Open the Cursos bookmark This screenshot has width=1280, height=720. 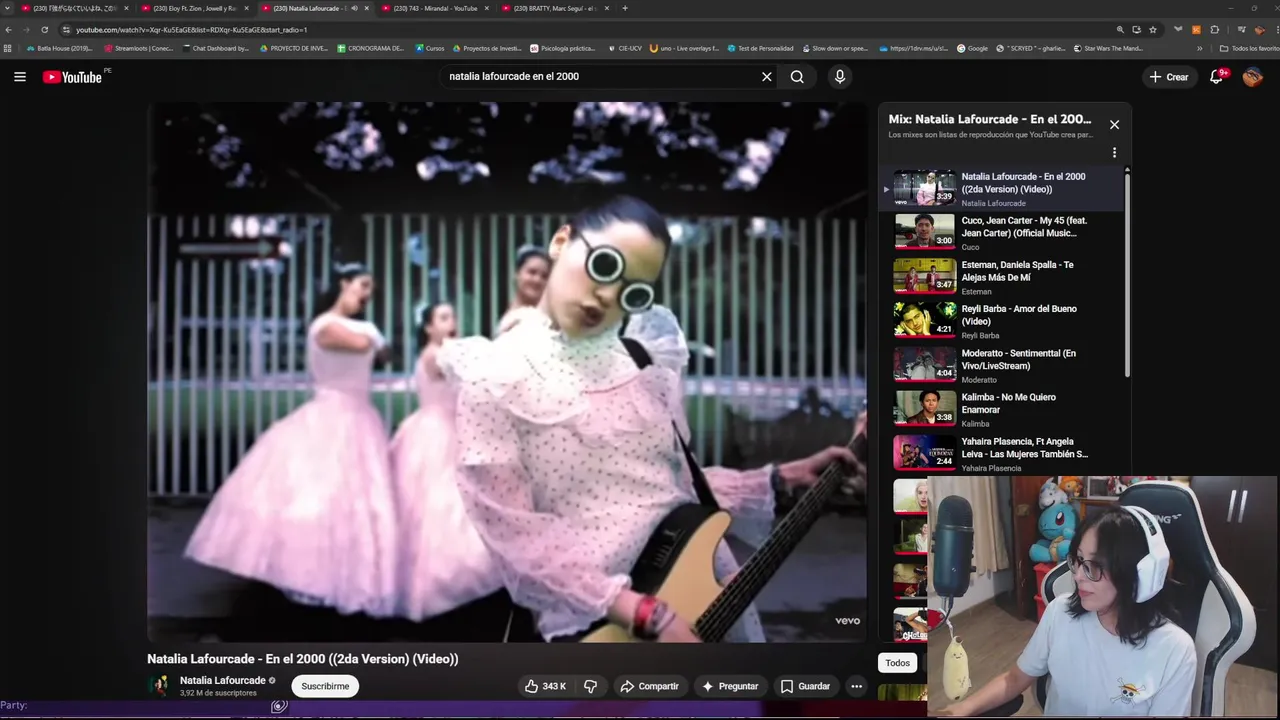429,48
